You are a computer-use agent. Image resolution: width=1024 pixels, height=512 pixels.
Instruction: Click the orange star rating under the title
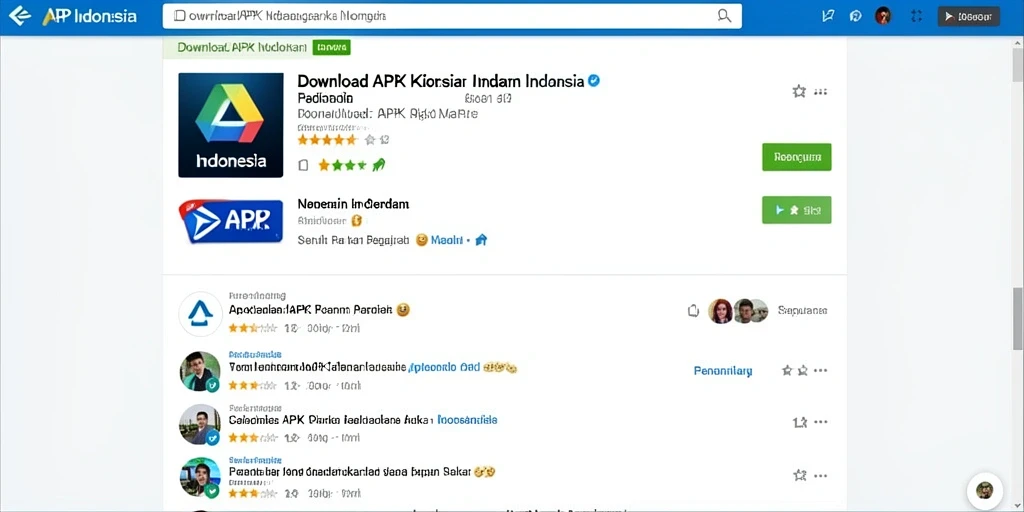tap(327, 140)
